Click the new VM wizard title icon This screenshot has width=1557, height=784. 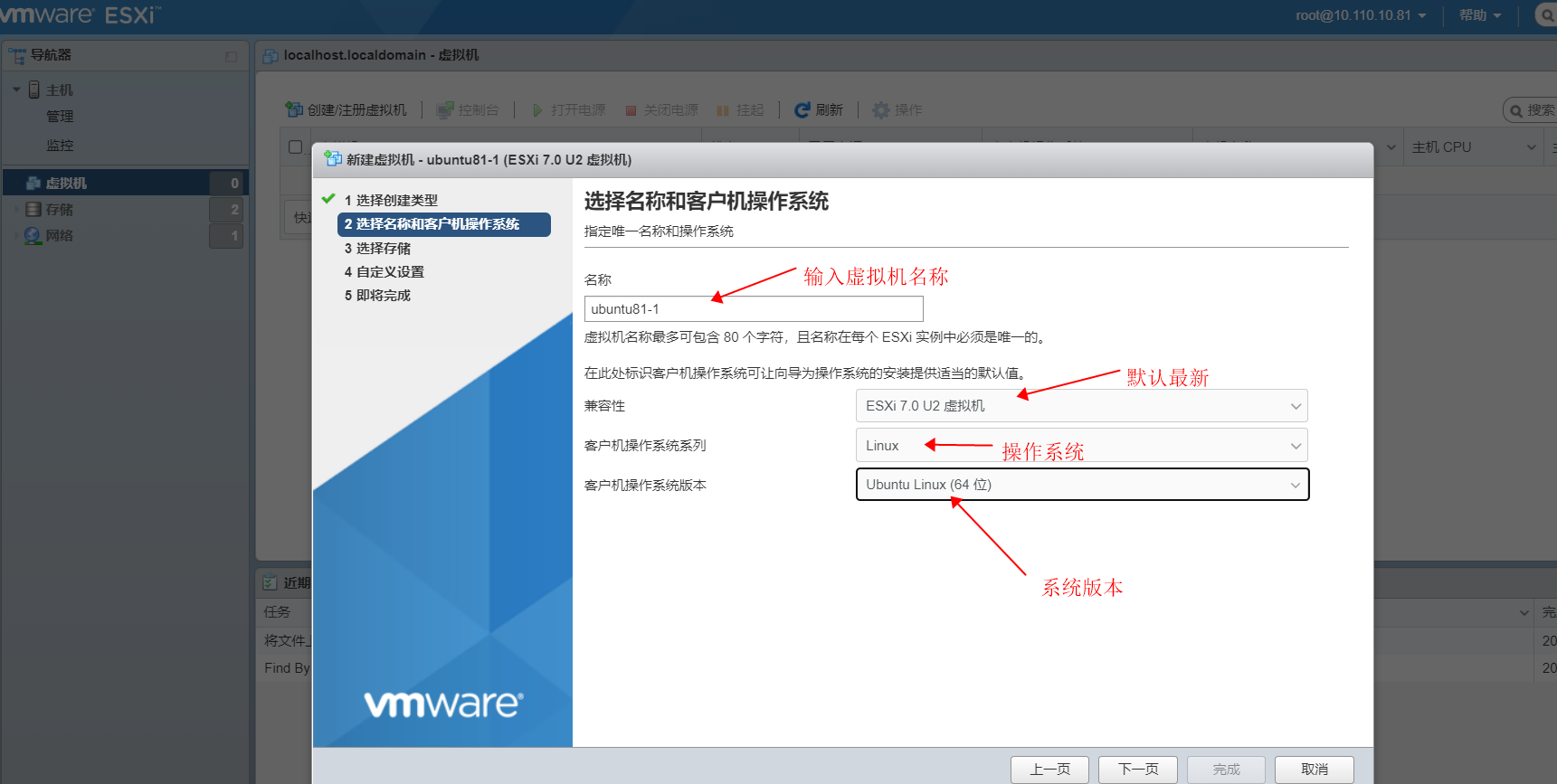click(x=333, y=159)
